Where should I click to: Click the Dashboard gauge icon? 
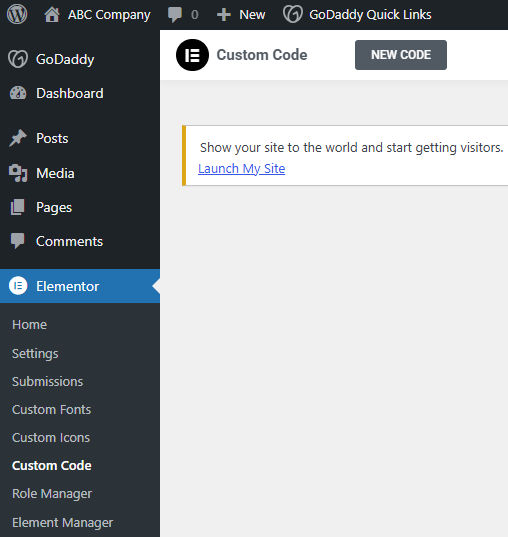tap(18, 93)
